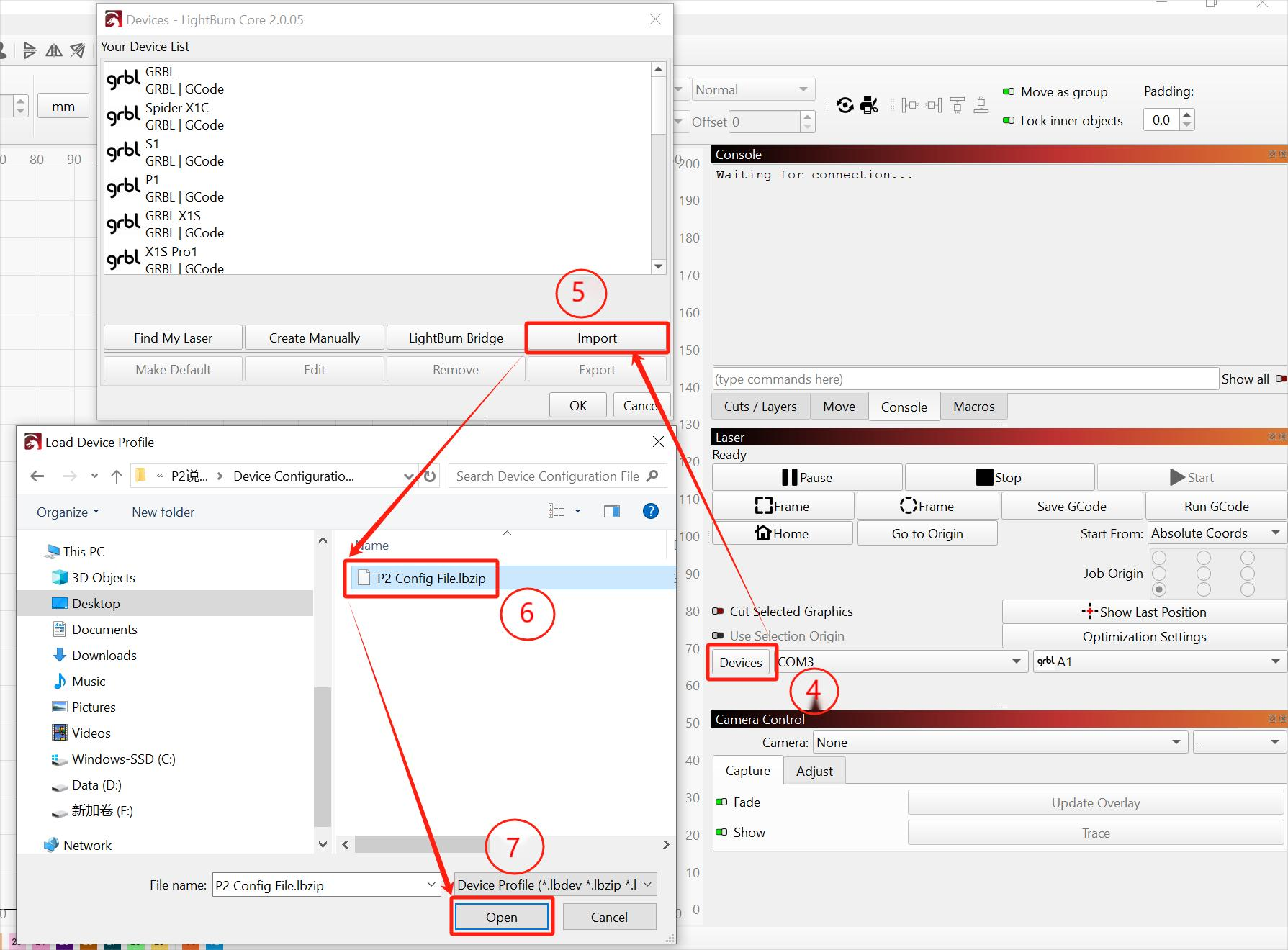Viewport: 1288px width, 950px height.
Task: Click the flip horizontal mirror icon
Action: coord(54,50)
